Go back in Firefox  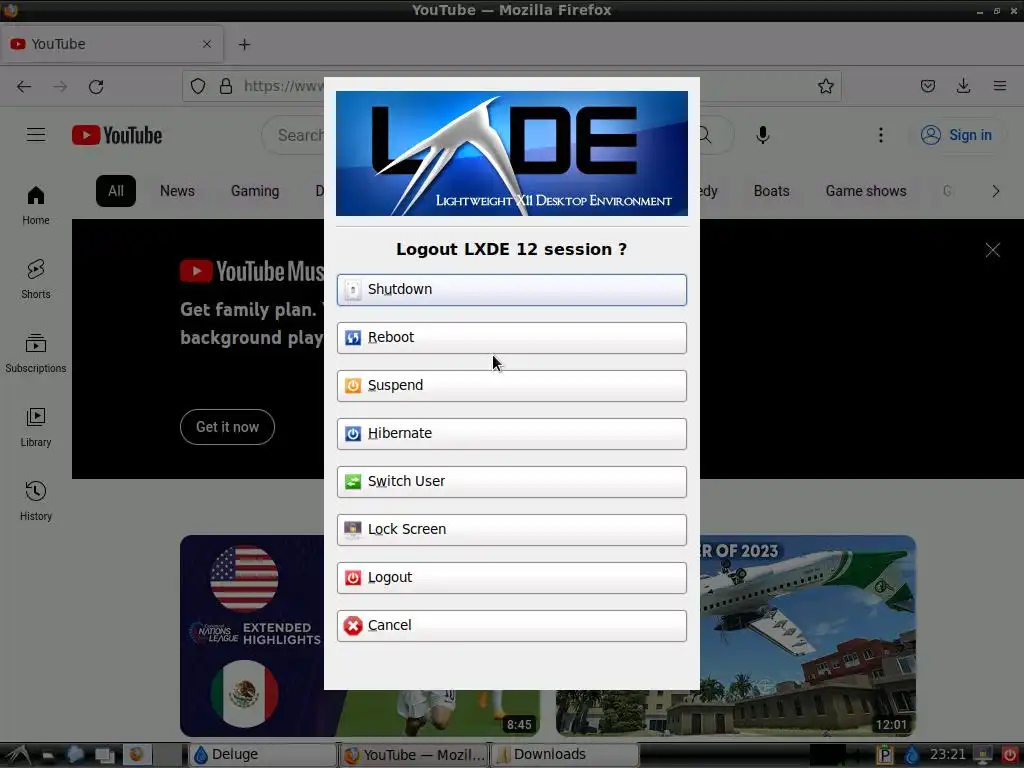point(24,86)
